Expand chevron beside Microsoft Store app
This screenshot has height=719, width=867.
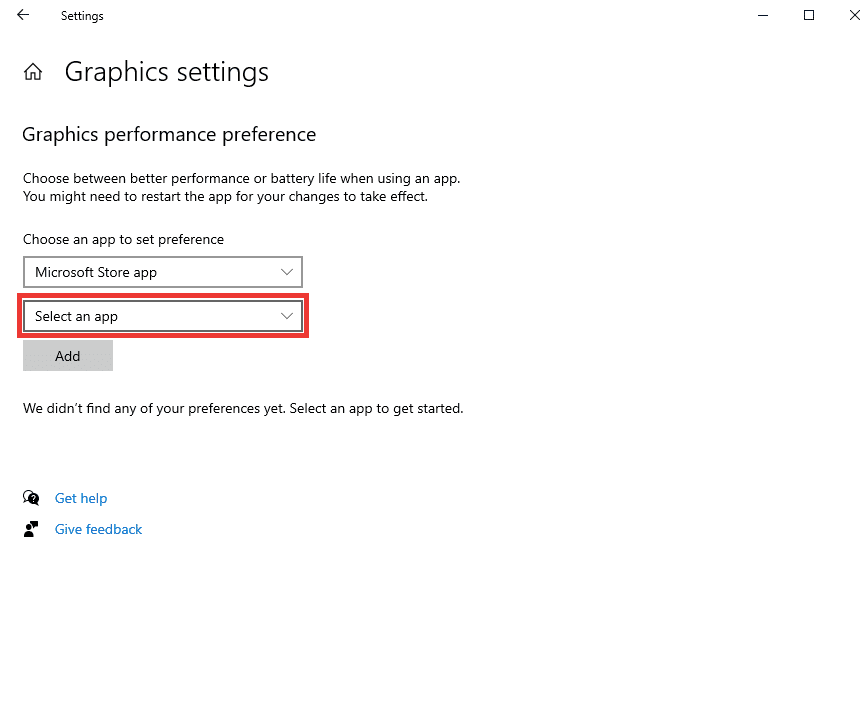[286, 272]
